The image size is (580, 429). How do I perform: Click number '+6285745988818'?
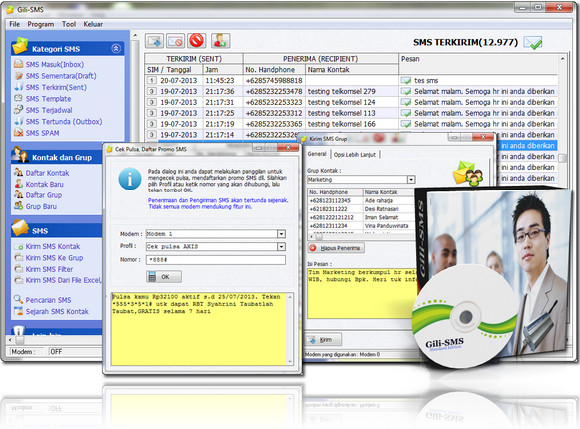click(274, 81)
